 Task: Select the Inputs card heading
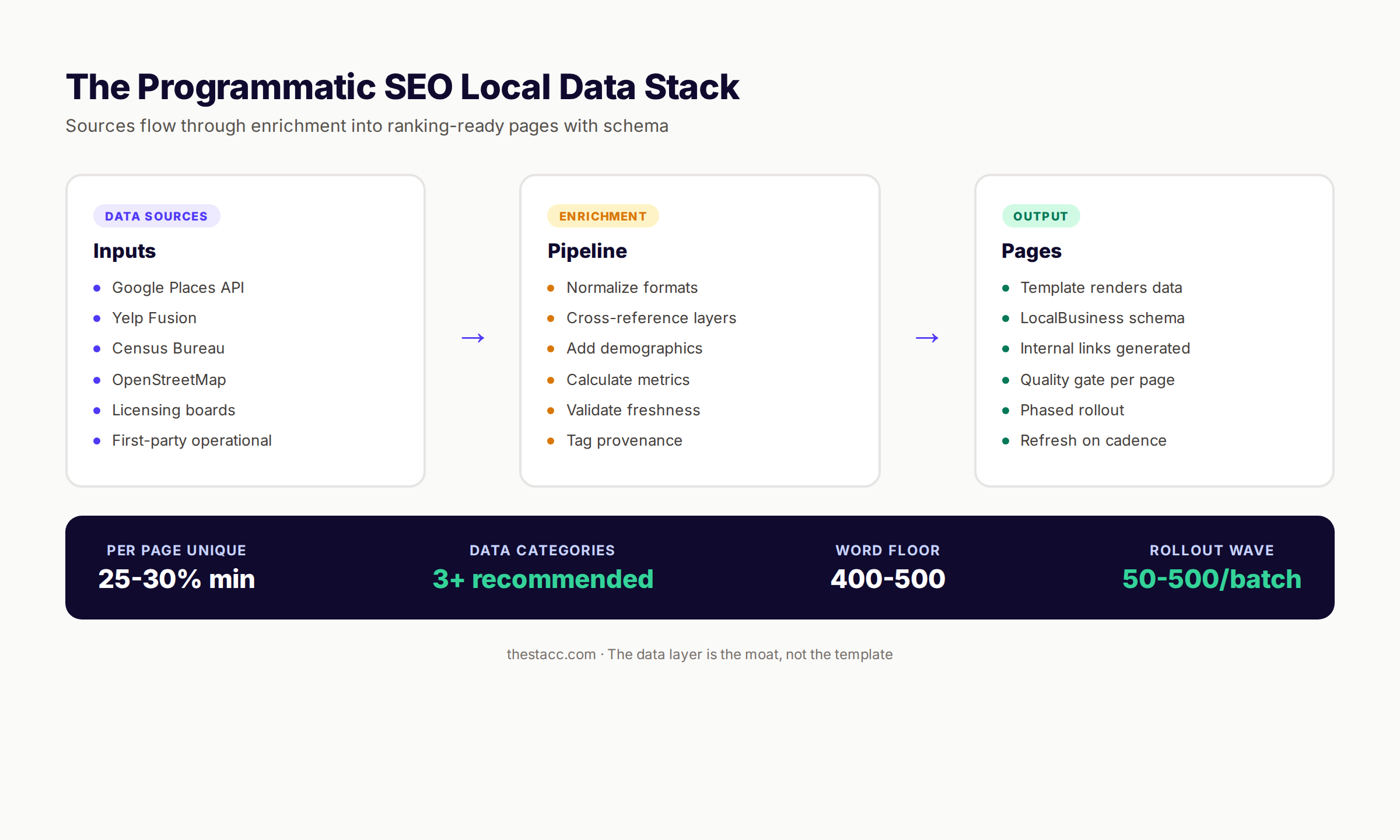(124, 251)
